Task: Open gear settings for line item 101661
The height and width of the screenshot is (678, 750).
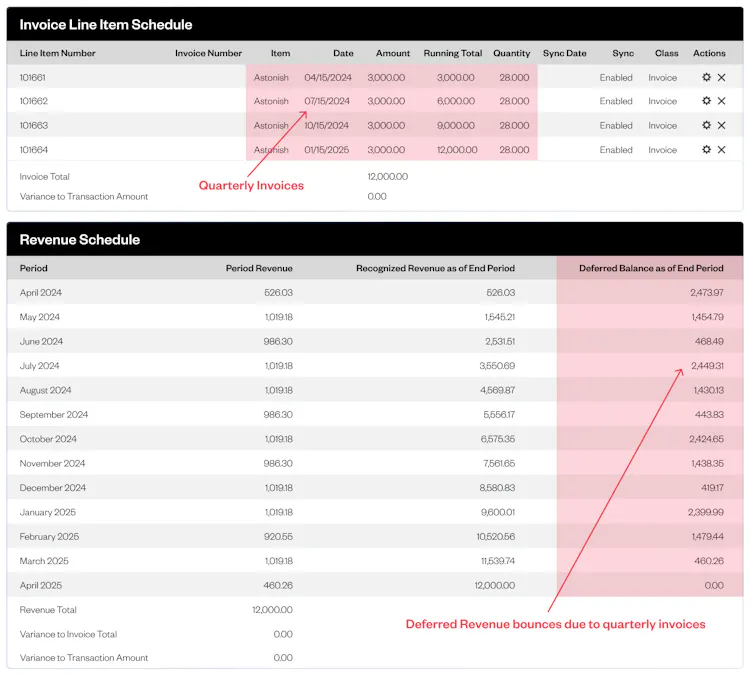Action: click(x=706, y=77)
